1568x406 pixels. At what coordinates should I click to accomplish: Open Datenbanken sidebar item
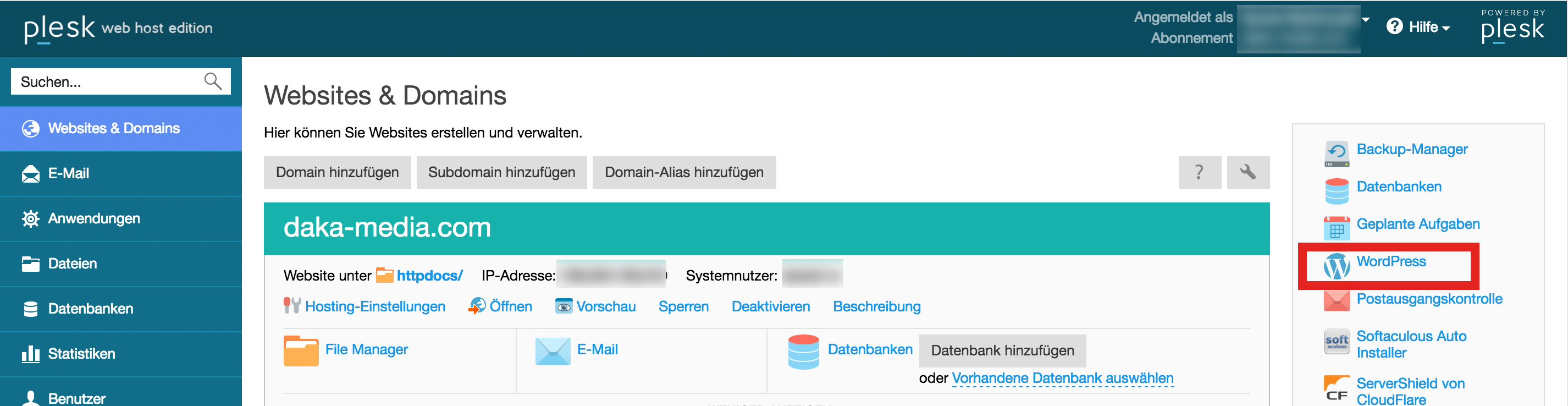point(120,309)
